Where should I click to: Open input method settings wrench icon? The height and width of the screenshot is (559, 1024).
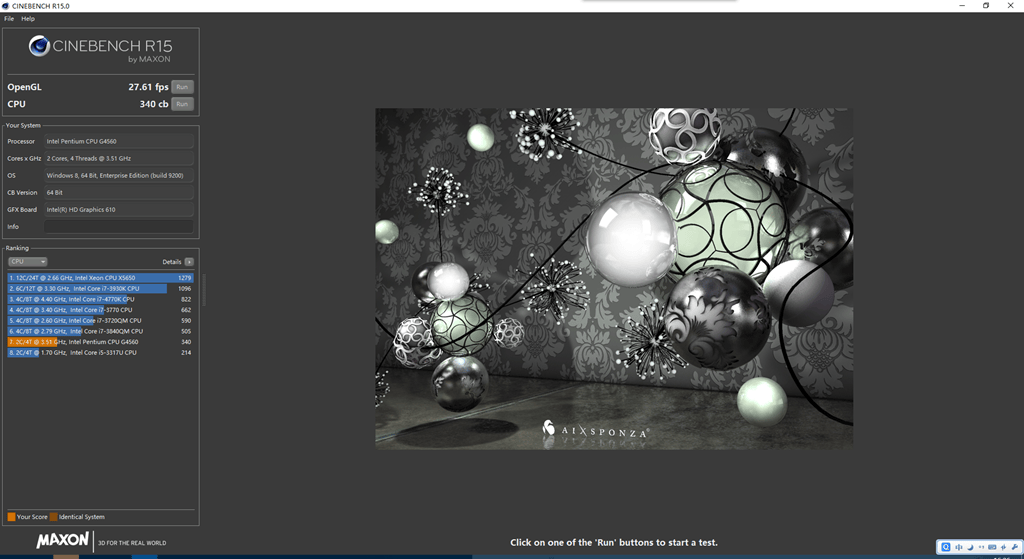[x=1014, y=547]
